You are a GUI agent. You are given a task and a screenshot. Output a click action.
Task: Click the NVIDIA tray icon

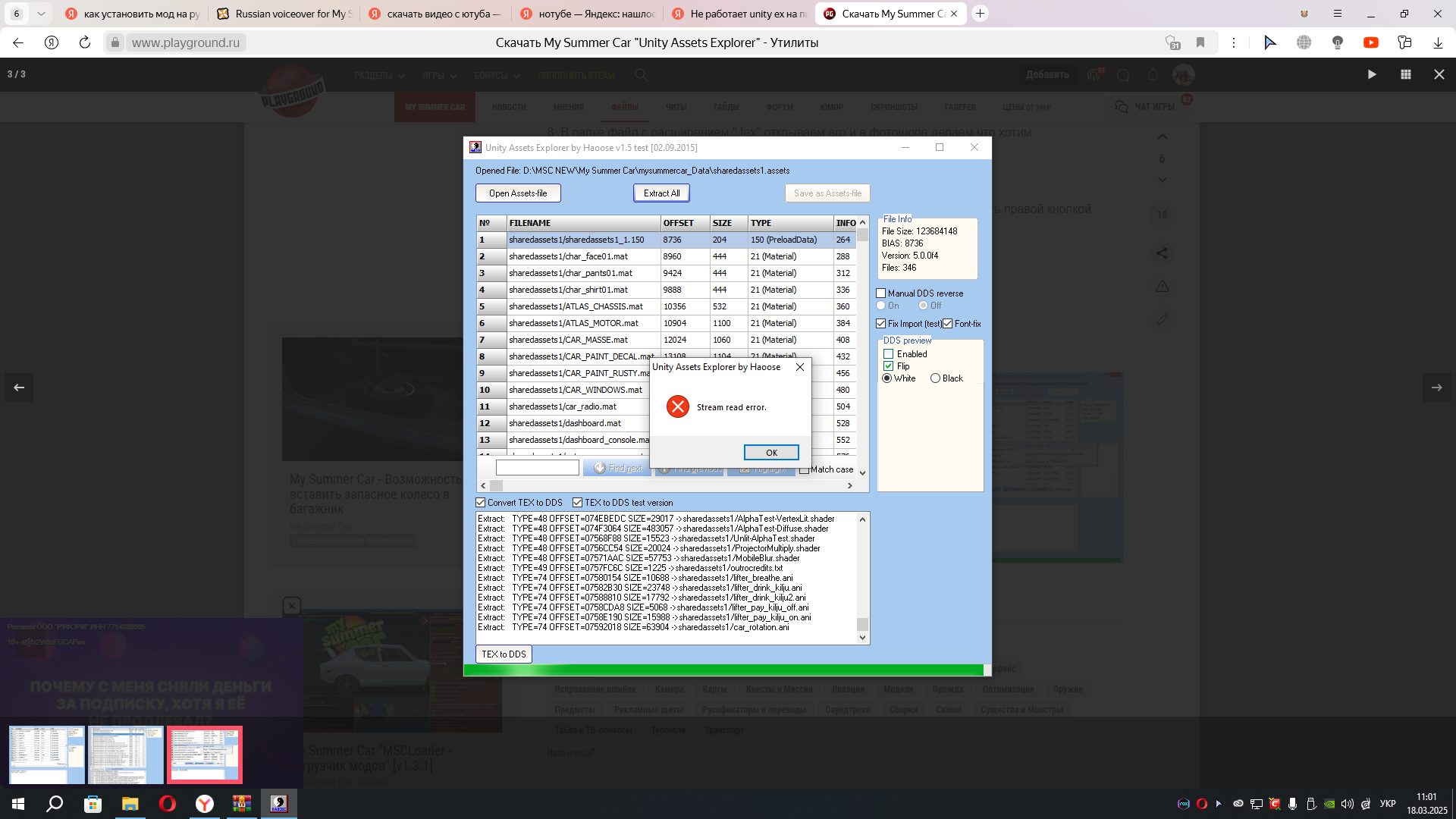pyautogui.click(x=1329, y=804)
